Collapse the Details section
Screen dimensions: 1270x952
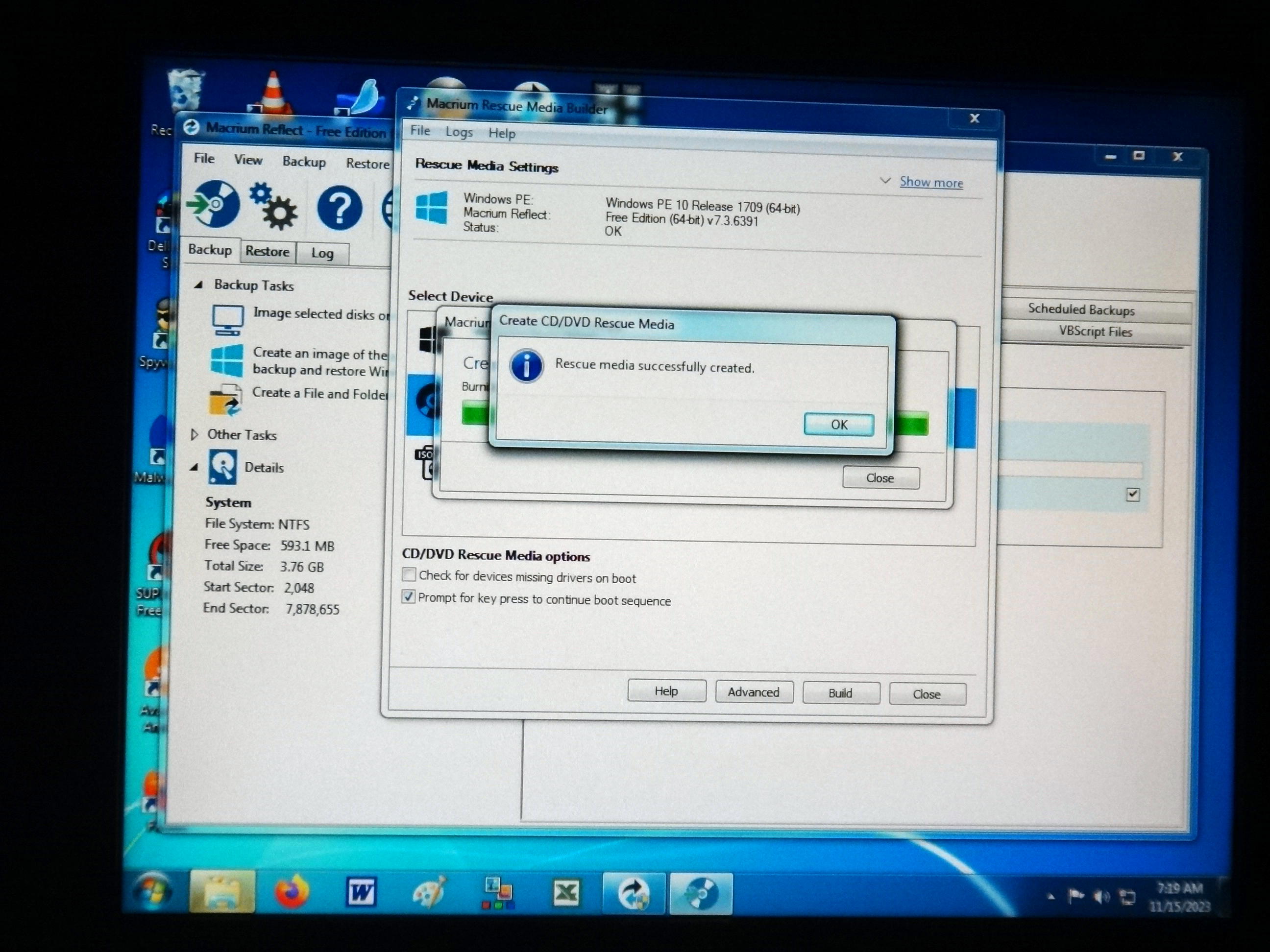coord(194,467)
